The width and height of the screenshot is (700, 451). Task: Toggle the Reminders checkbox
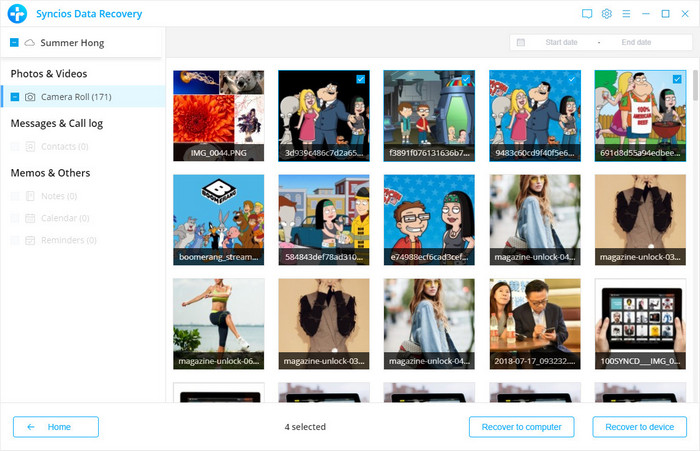(x=15, y=240)
